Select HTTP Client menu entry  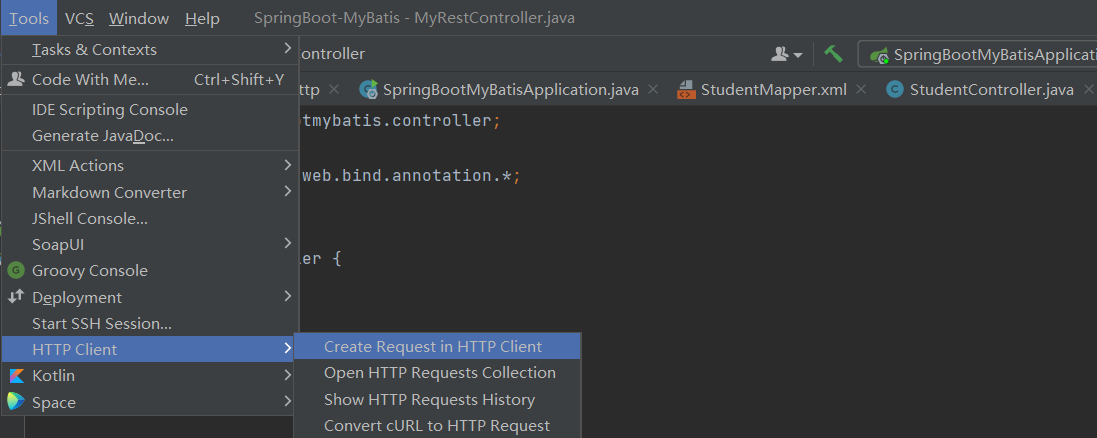150,349
